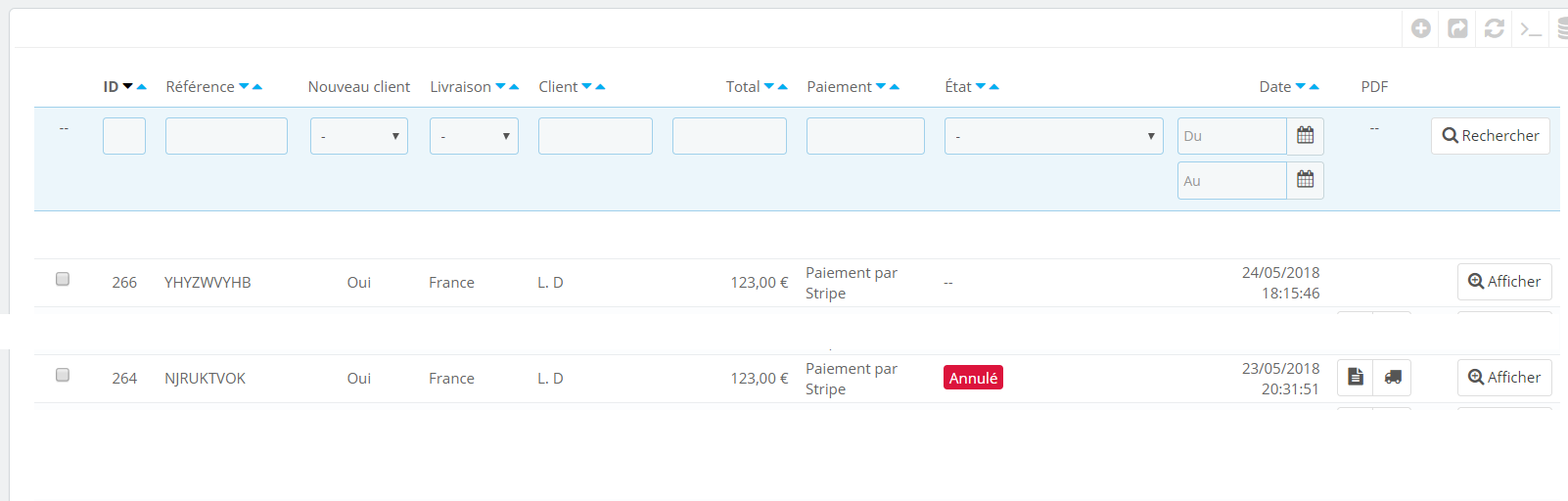
Task: Click the Au date input
Action: coord(1232,180)
